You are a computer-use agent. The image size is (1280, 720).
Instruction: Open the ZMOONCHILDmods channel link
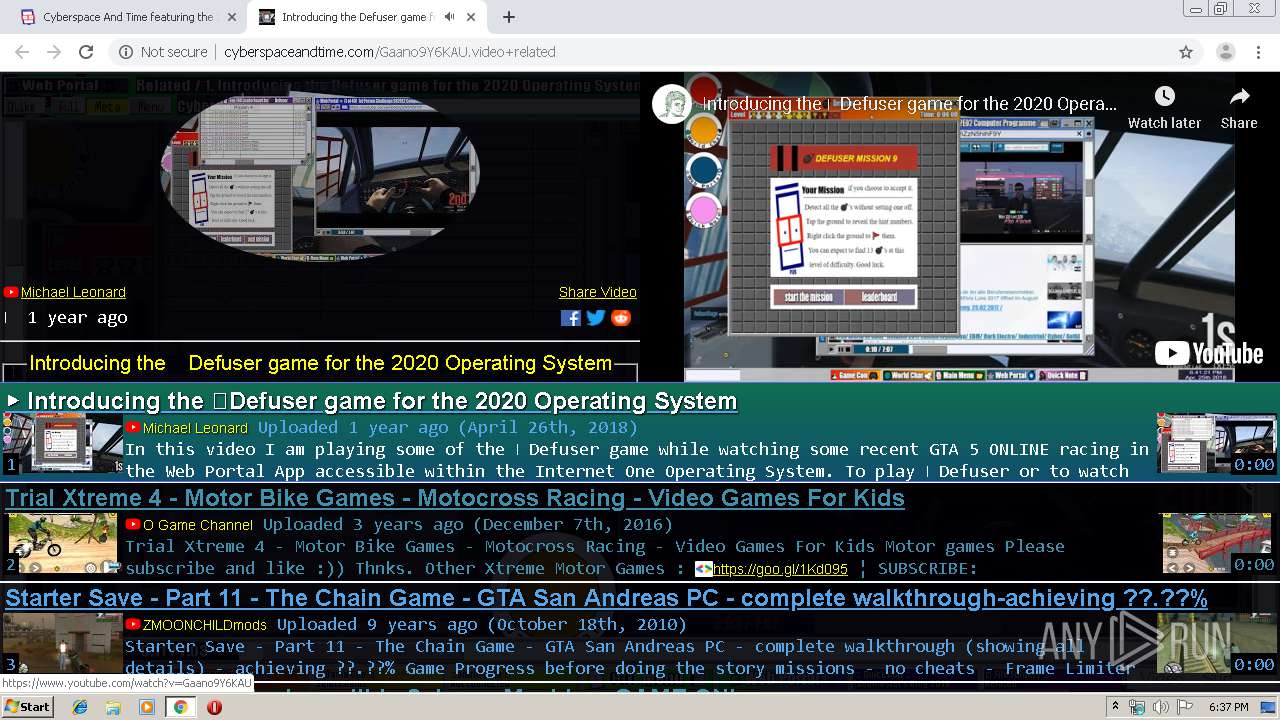[x=205, y=625]
